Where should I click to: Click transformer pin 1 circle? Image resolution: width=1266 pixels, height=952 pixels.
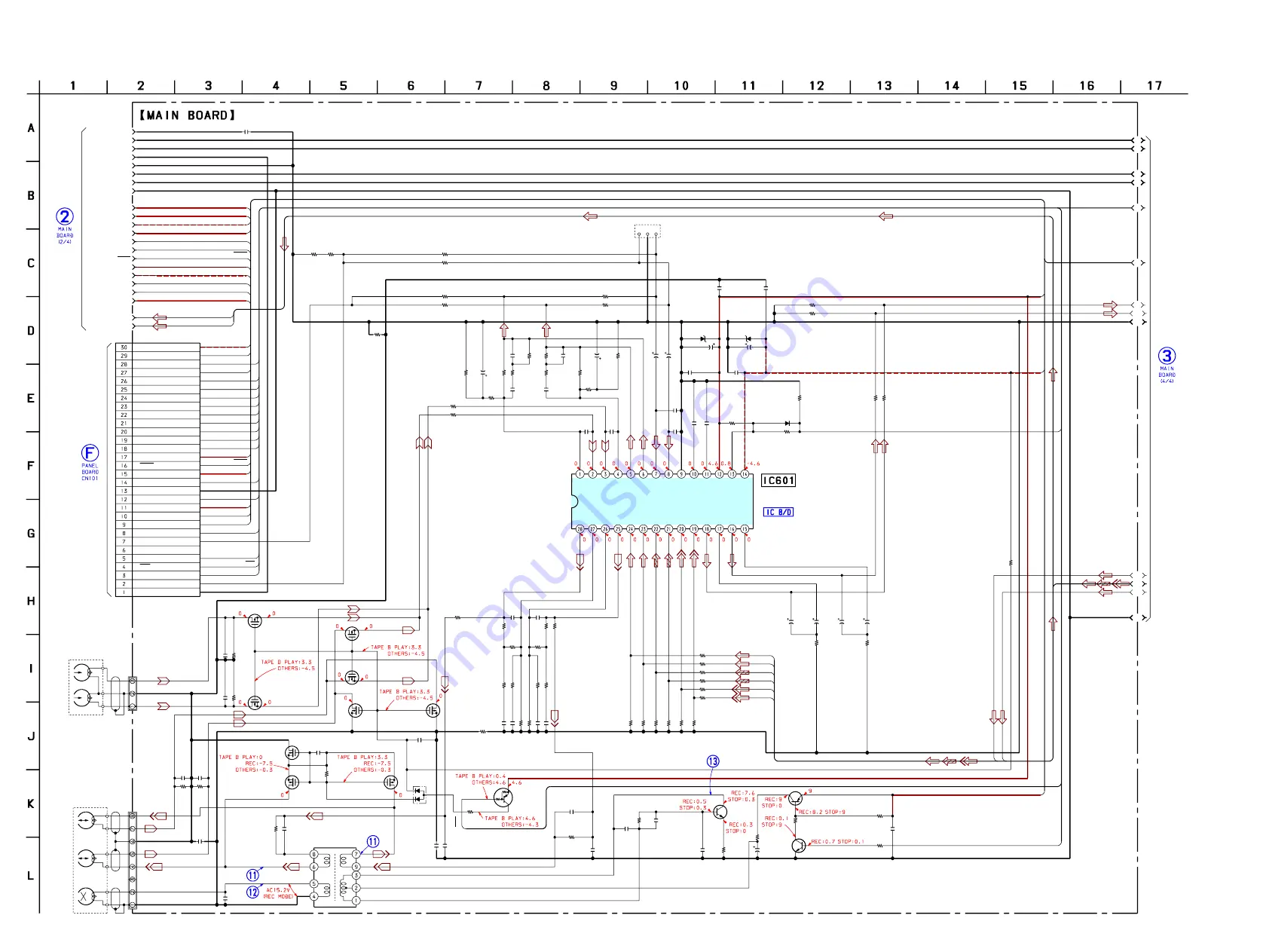356,900
